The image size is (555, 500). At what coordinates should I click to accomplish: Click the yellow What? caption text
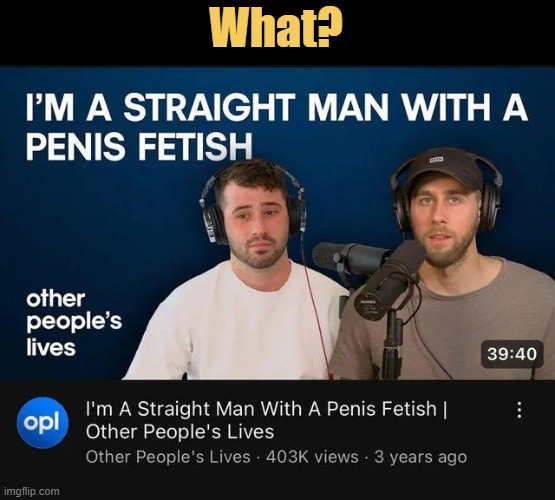(277, 26)
